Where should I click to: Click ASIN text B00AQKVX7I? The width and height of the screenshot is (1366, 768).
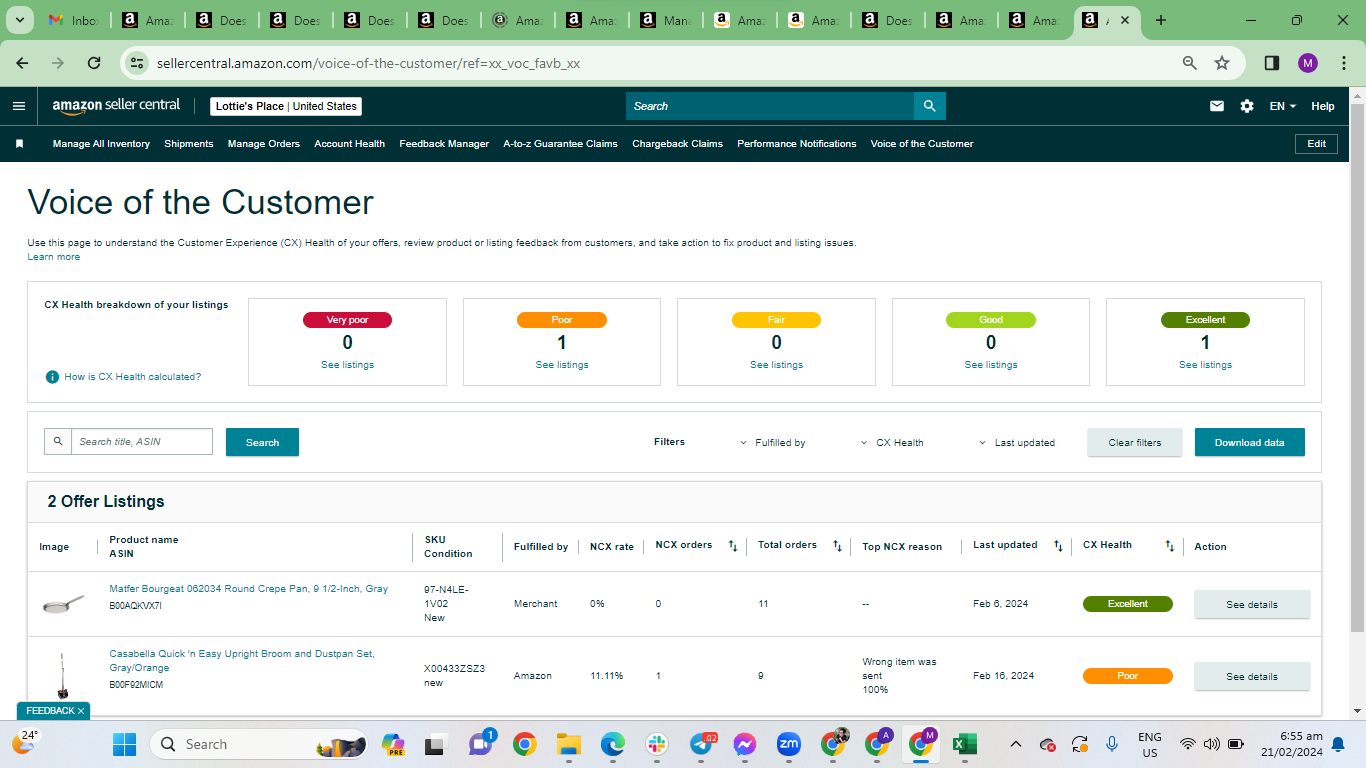[136, 606]
